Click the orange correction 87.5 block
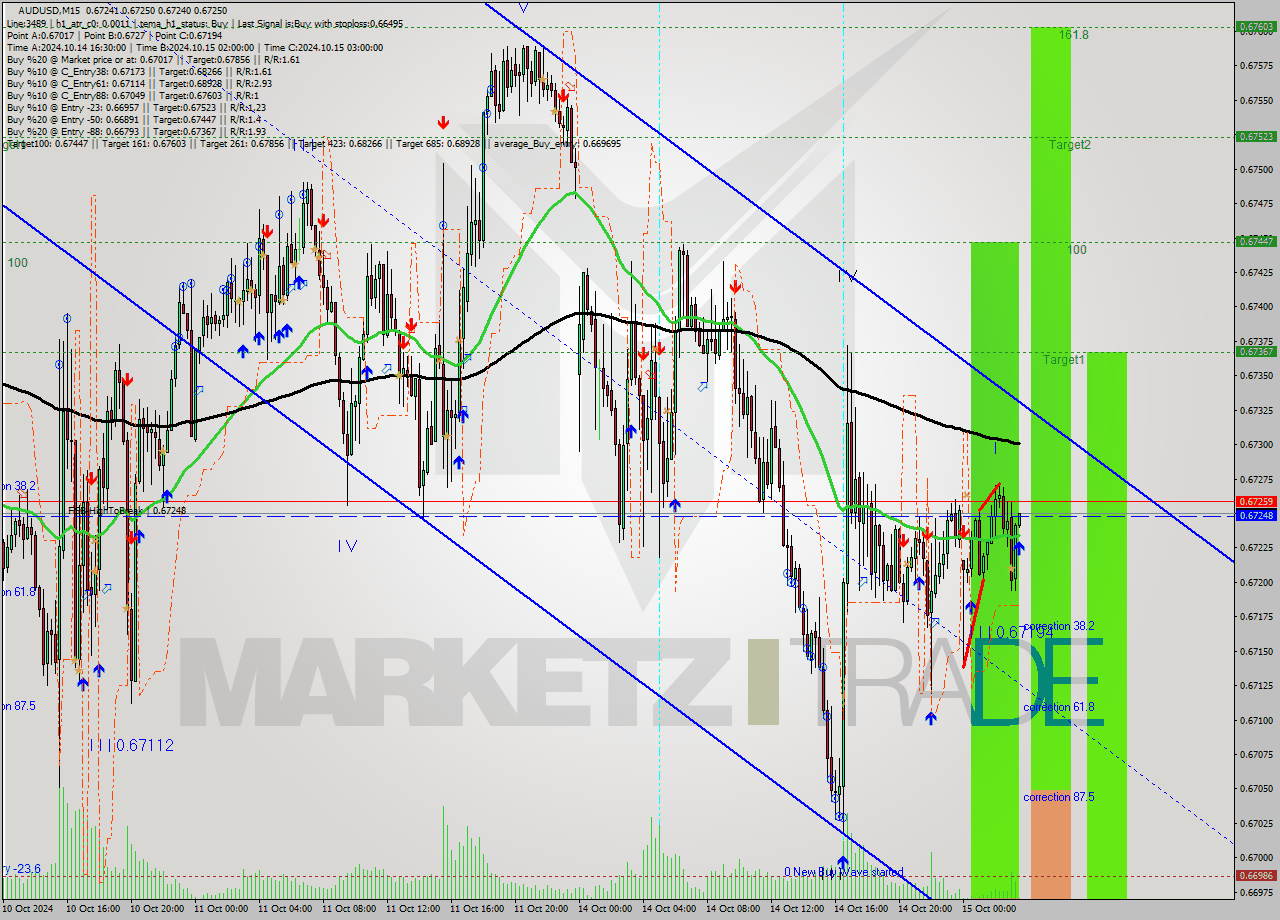Screen dimensions: 1280x920 [x=1050, y=842]
